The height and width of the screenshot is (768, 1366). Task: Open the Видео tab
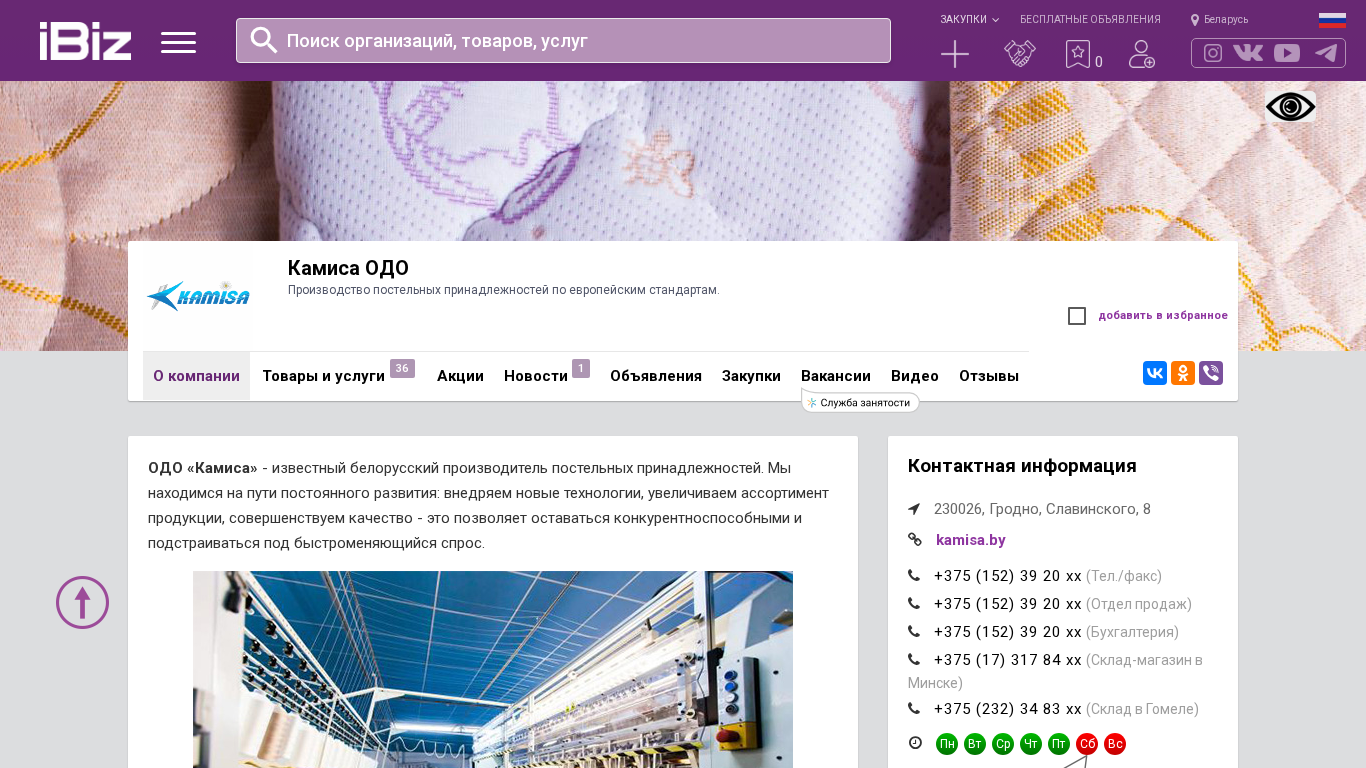[x=915, y=376]
